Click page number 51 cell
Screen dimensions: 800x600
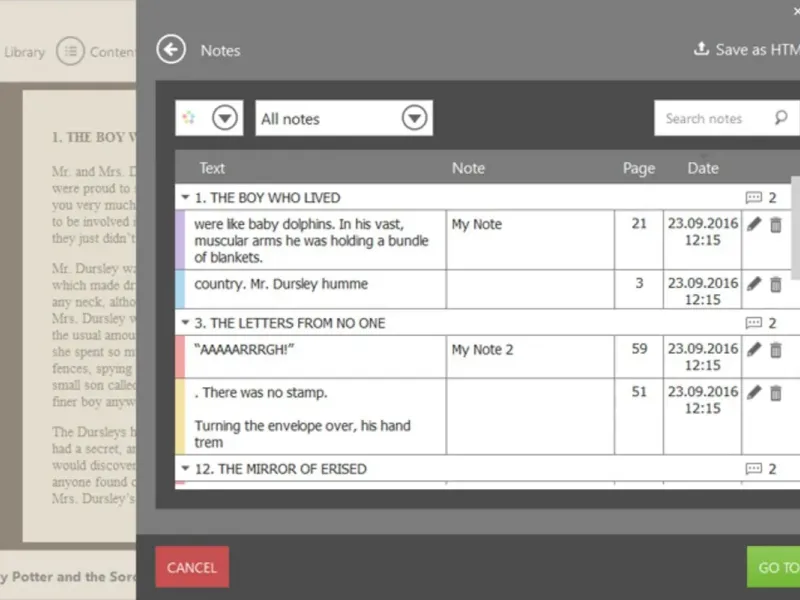click(x=639, y=416)
